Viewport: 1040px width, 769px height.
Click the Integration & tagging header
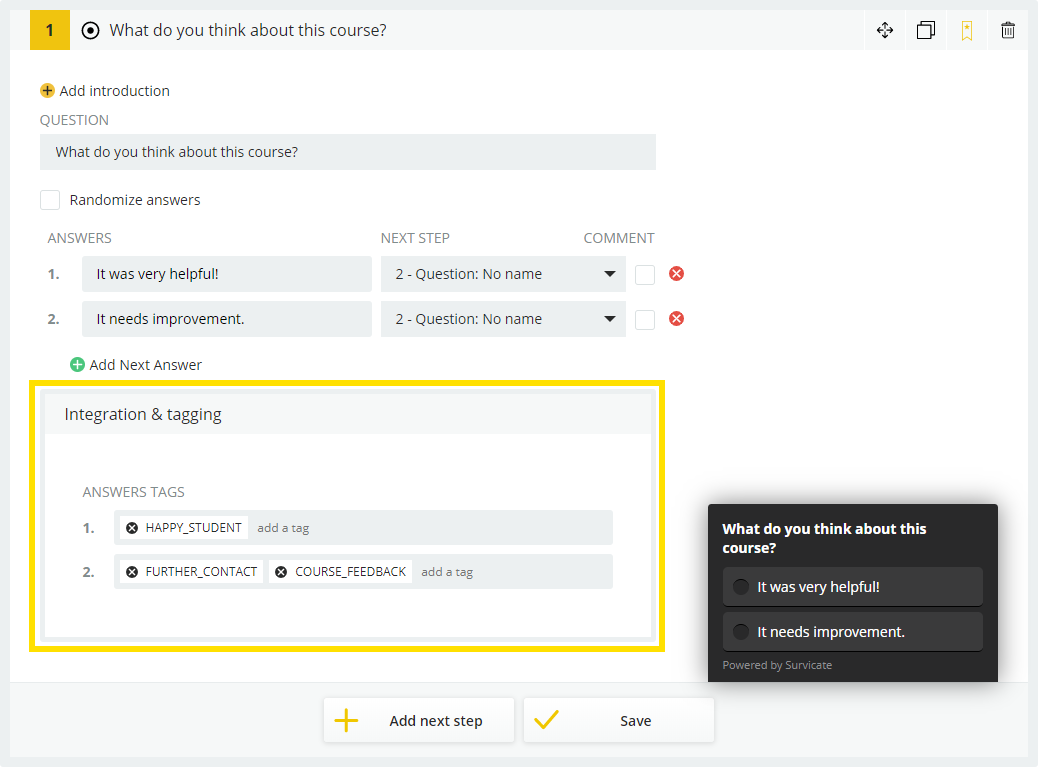(348, 415)
